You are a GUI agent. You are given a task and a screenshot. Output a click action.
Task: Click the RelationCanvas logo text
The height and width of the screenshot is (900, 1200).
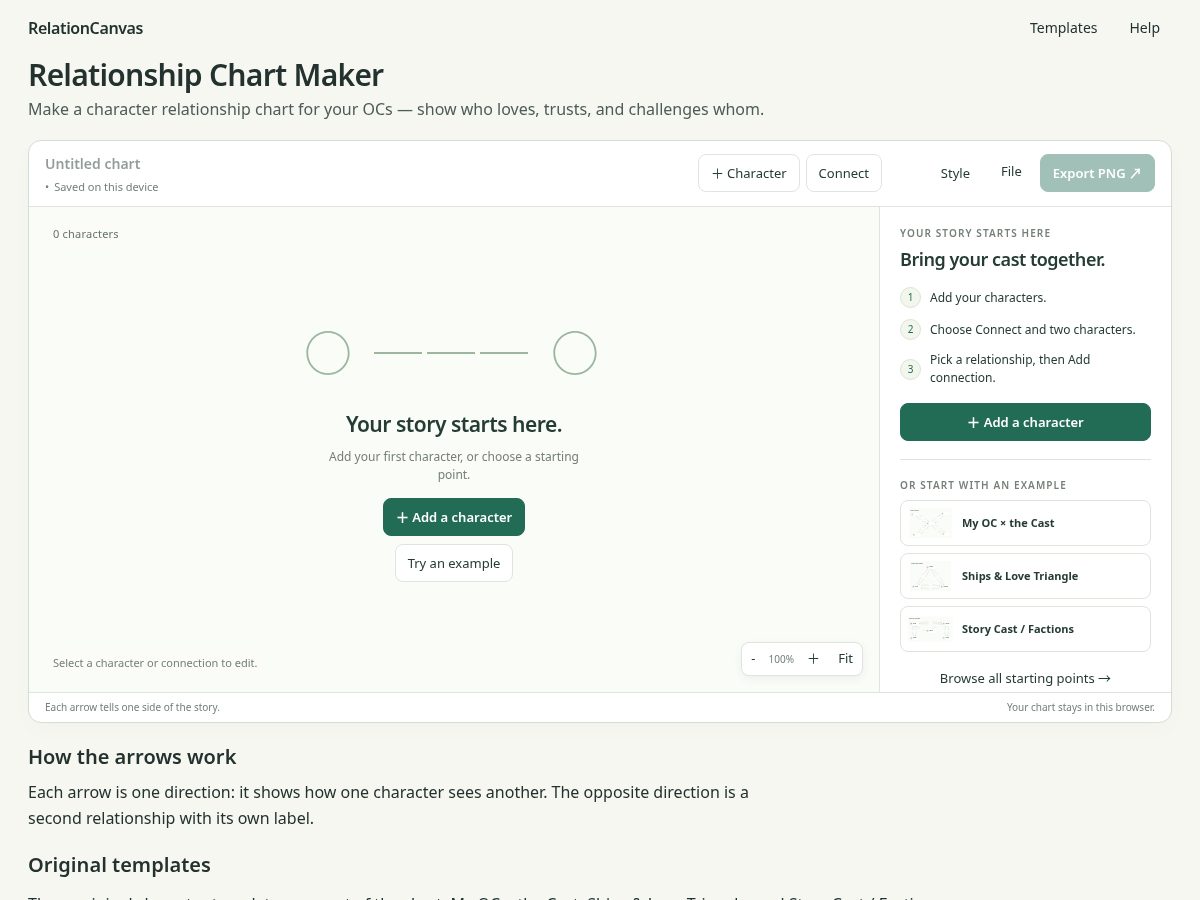pyautogui.click(x=85, y=28)
